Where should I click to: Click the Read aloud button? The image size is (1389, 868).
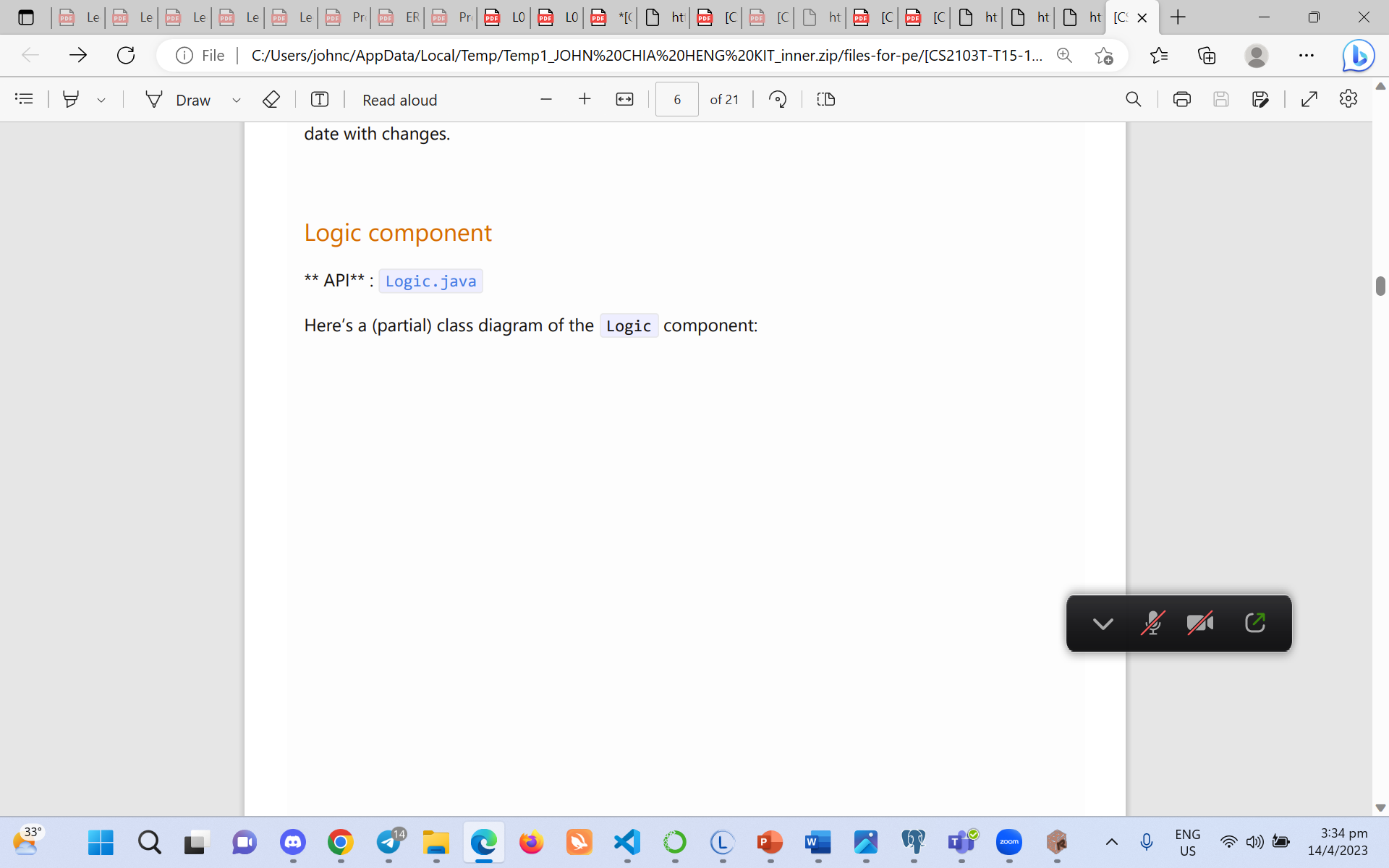(x=399, y=100)
